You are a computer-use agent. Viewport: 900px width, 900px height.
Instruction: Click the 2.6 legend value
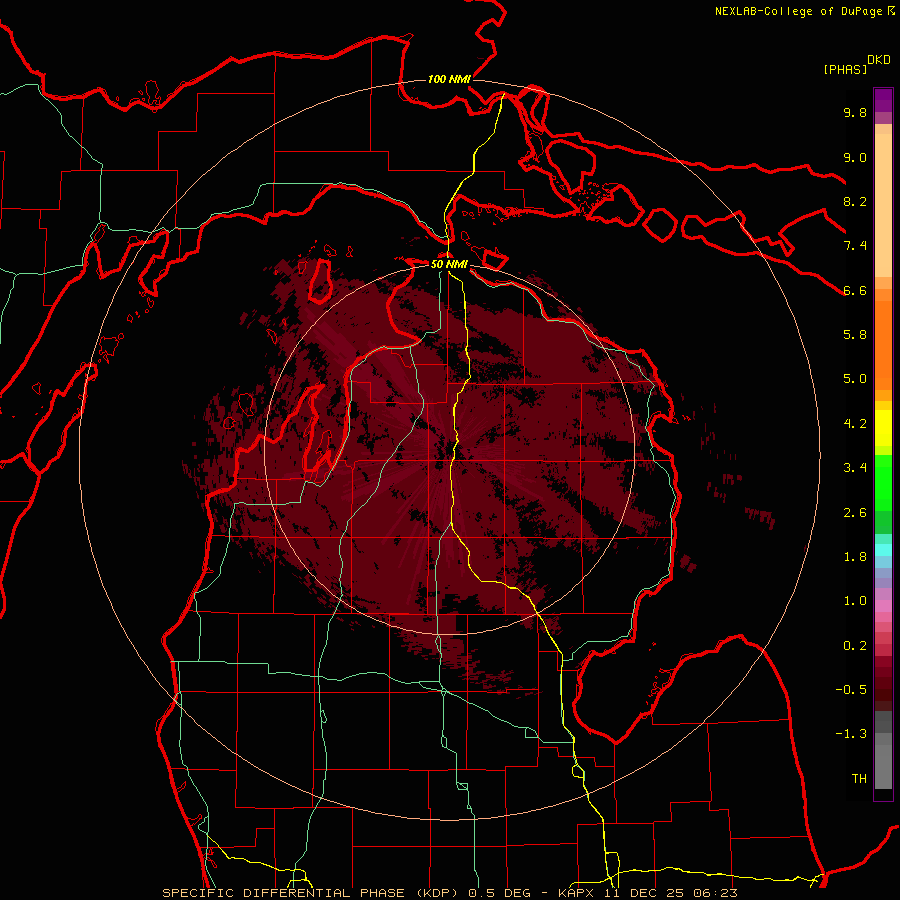pyautogui.click(x=855, y=513)
